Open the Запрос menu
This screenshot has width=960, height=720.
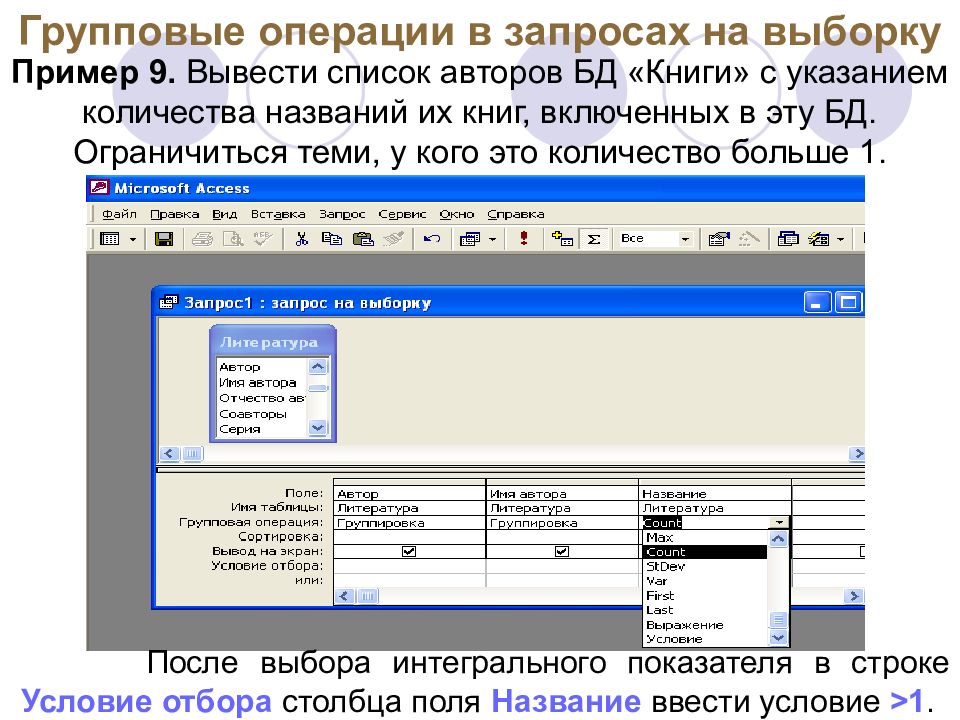click(x=342, y=214)
